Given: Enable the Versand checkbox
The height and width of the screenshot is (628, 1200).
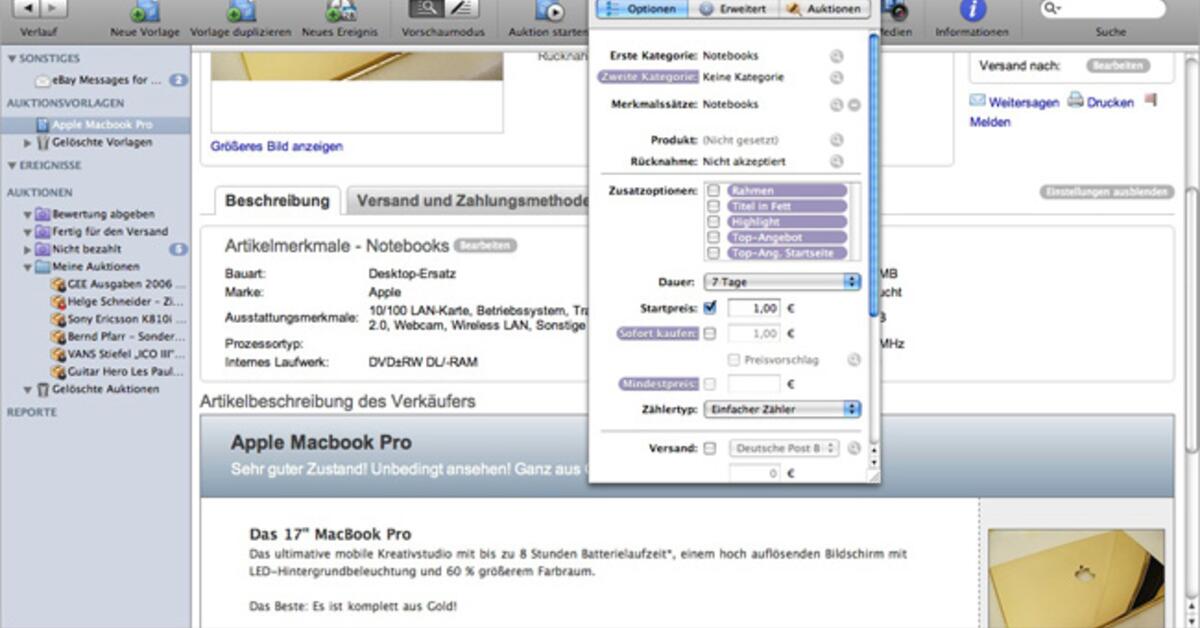Looking at the screenshot, I should [x=710, y=449].
